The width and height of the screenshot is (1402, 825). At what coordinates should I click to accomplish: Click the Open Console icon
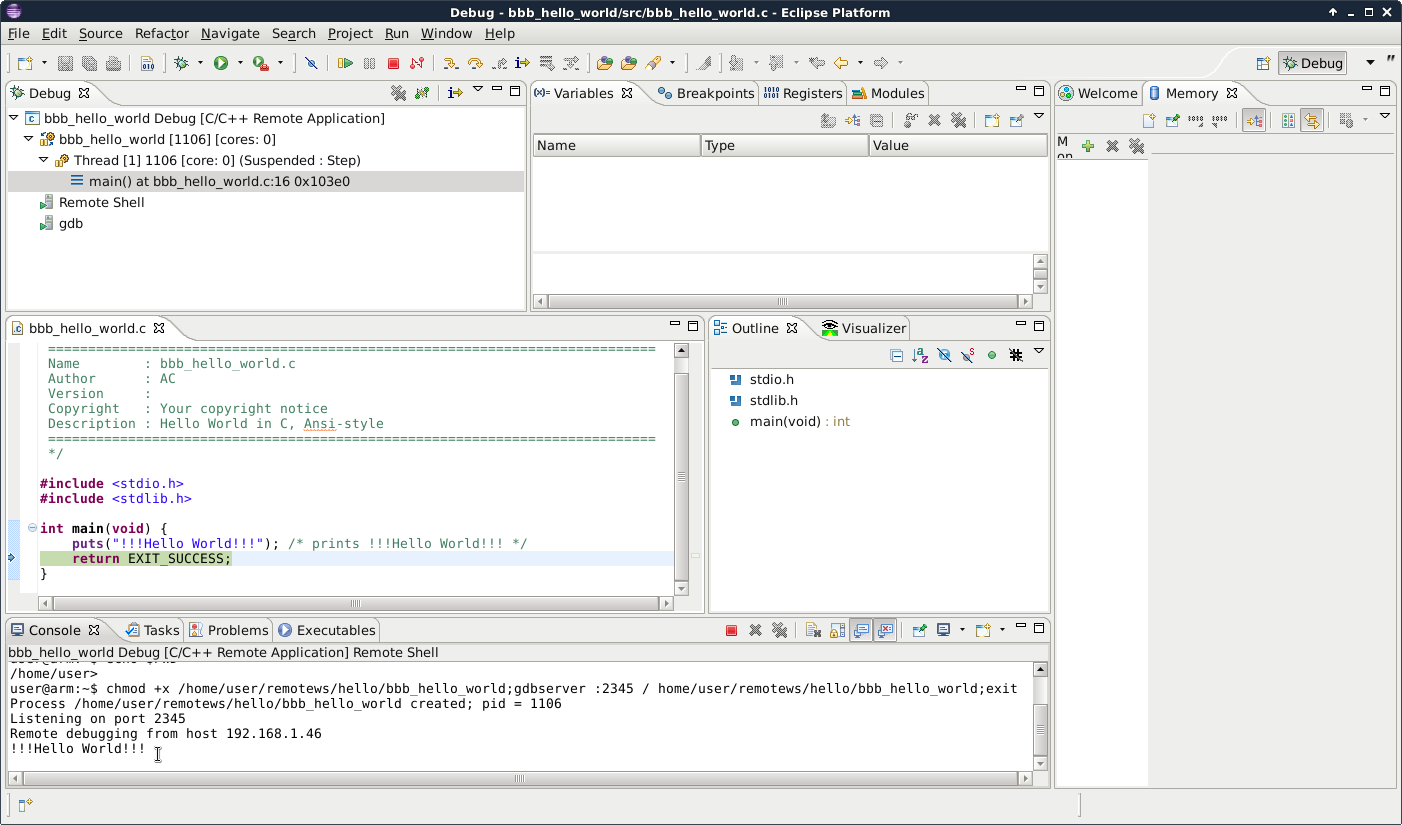[x=983, y=630]
